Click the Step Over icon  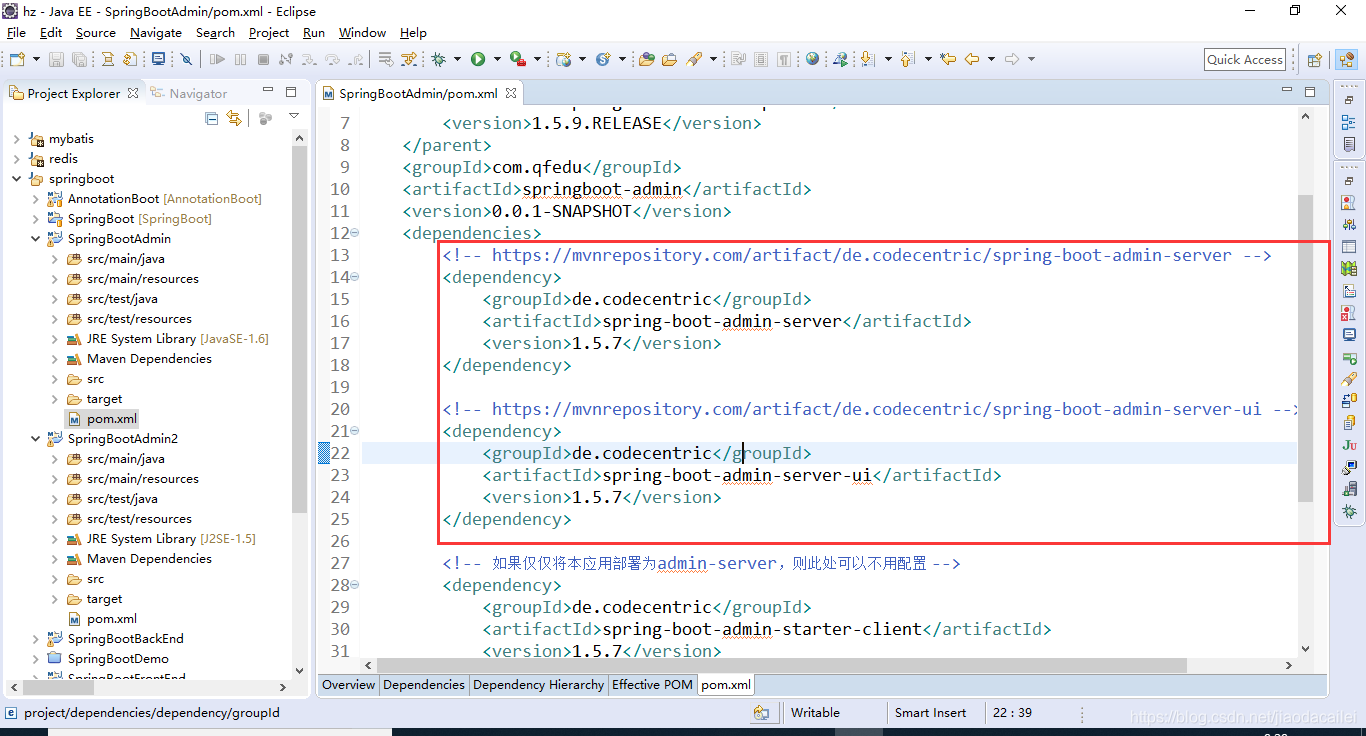(x=332, y=59)
